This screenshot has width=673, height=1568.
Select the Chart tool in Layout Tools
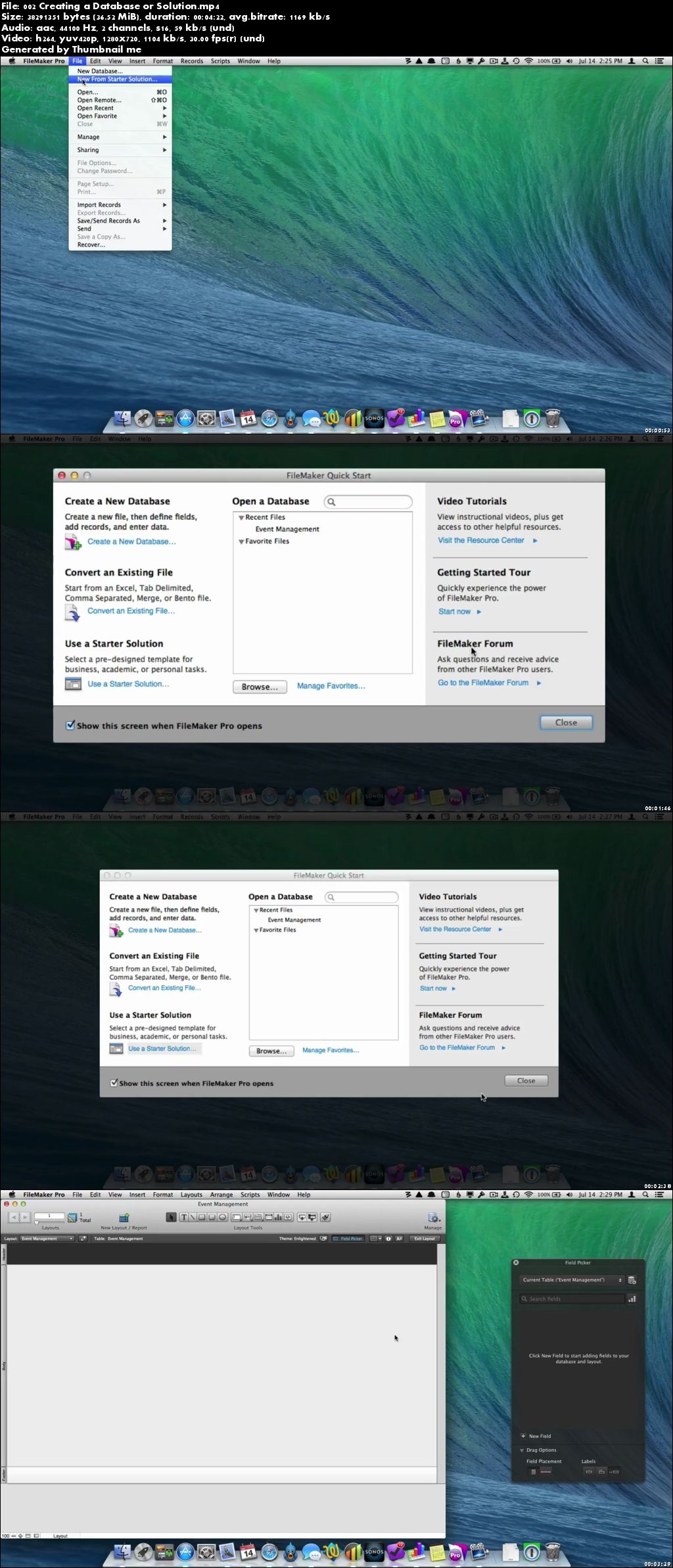coord(278,1217)
